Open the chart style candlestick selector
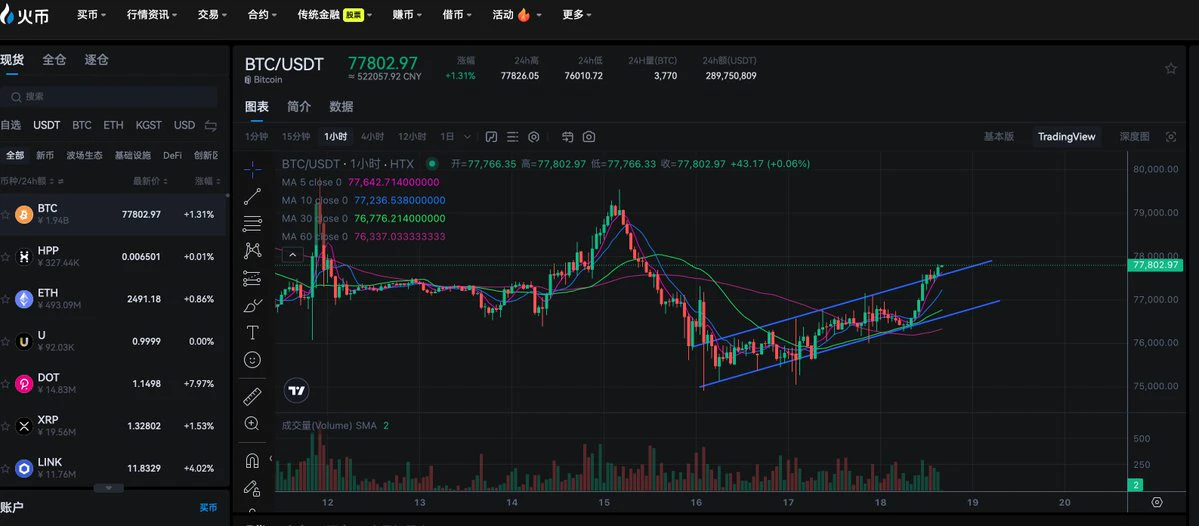1199x526 pixels. [491, 137]
